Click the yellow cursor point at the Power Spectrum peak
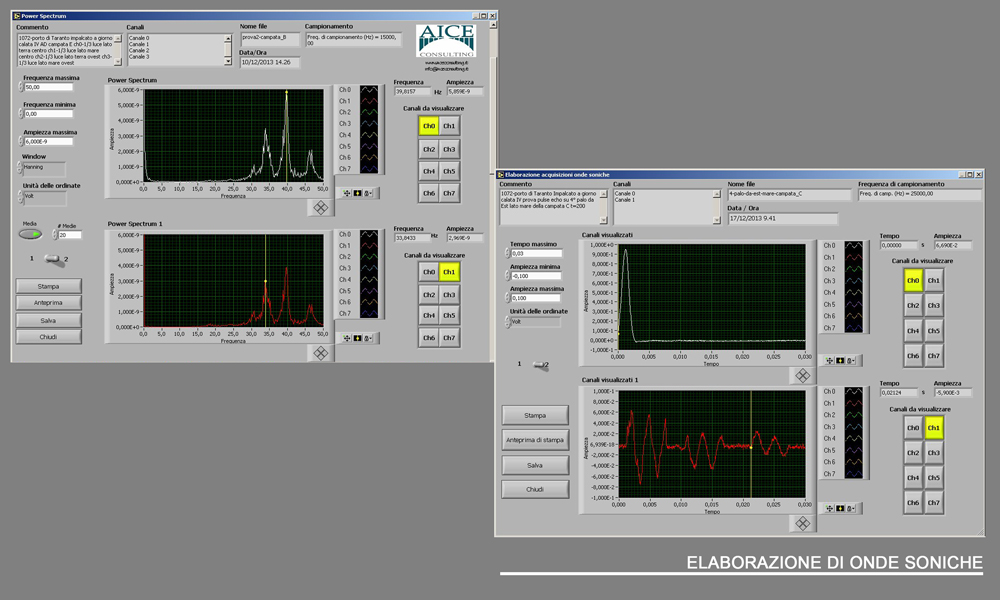 click(286, 92)
